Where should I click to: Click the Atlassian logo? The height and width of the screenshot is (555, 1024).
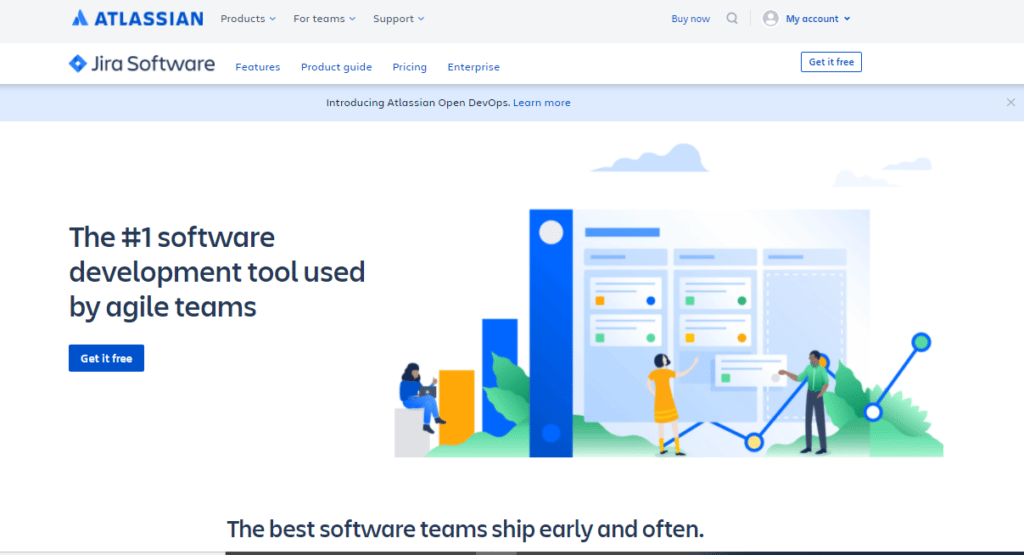point(137,18)
